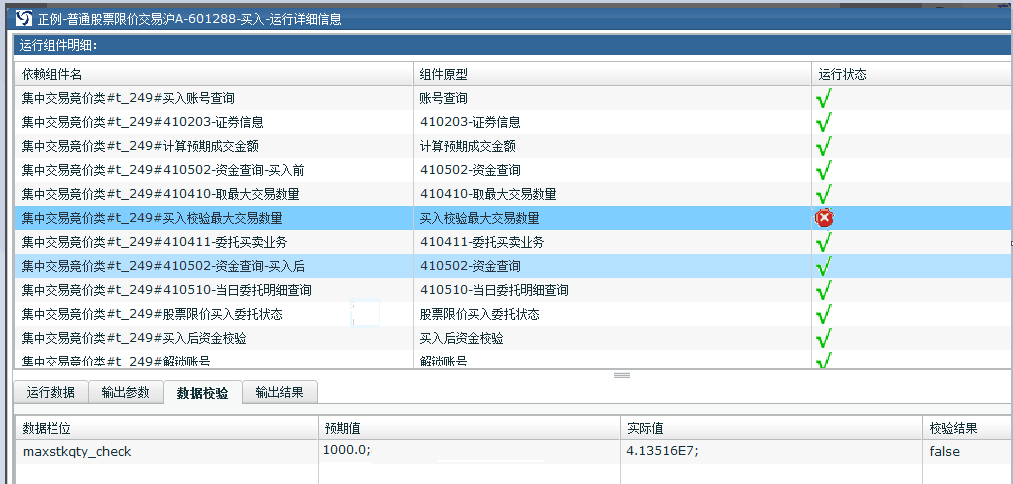Click the split pane divider grip handle
The height and width of the screenshot is (484, 1013).
tap(621, 375)
